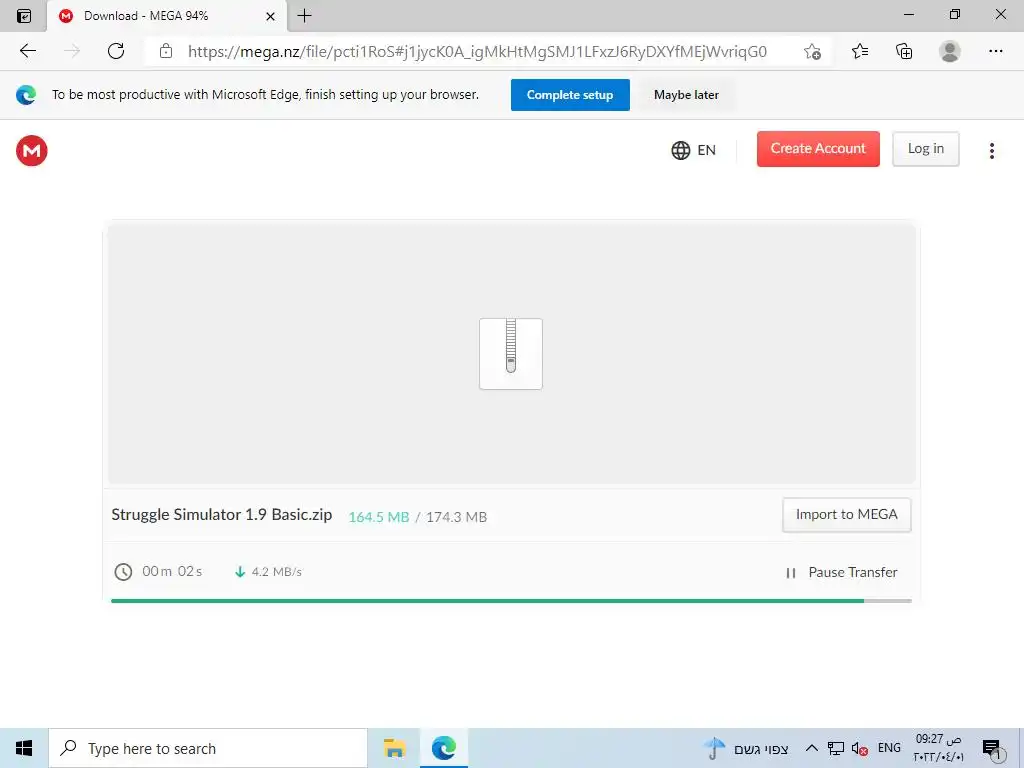
Task: Click the 164.5 MB downloaded value
Action: 379,517
